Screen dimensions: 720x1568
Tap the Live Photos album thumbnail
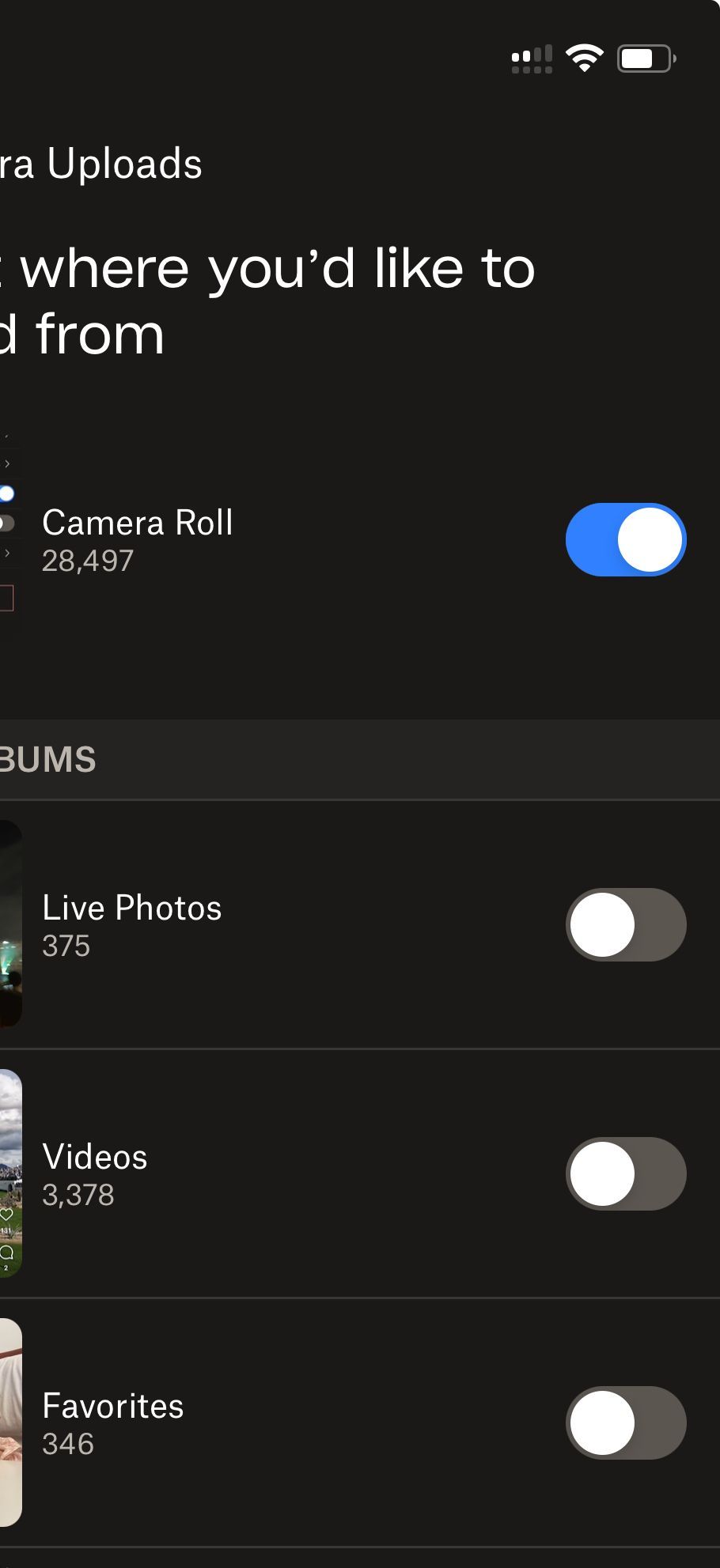coord(9,924)
